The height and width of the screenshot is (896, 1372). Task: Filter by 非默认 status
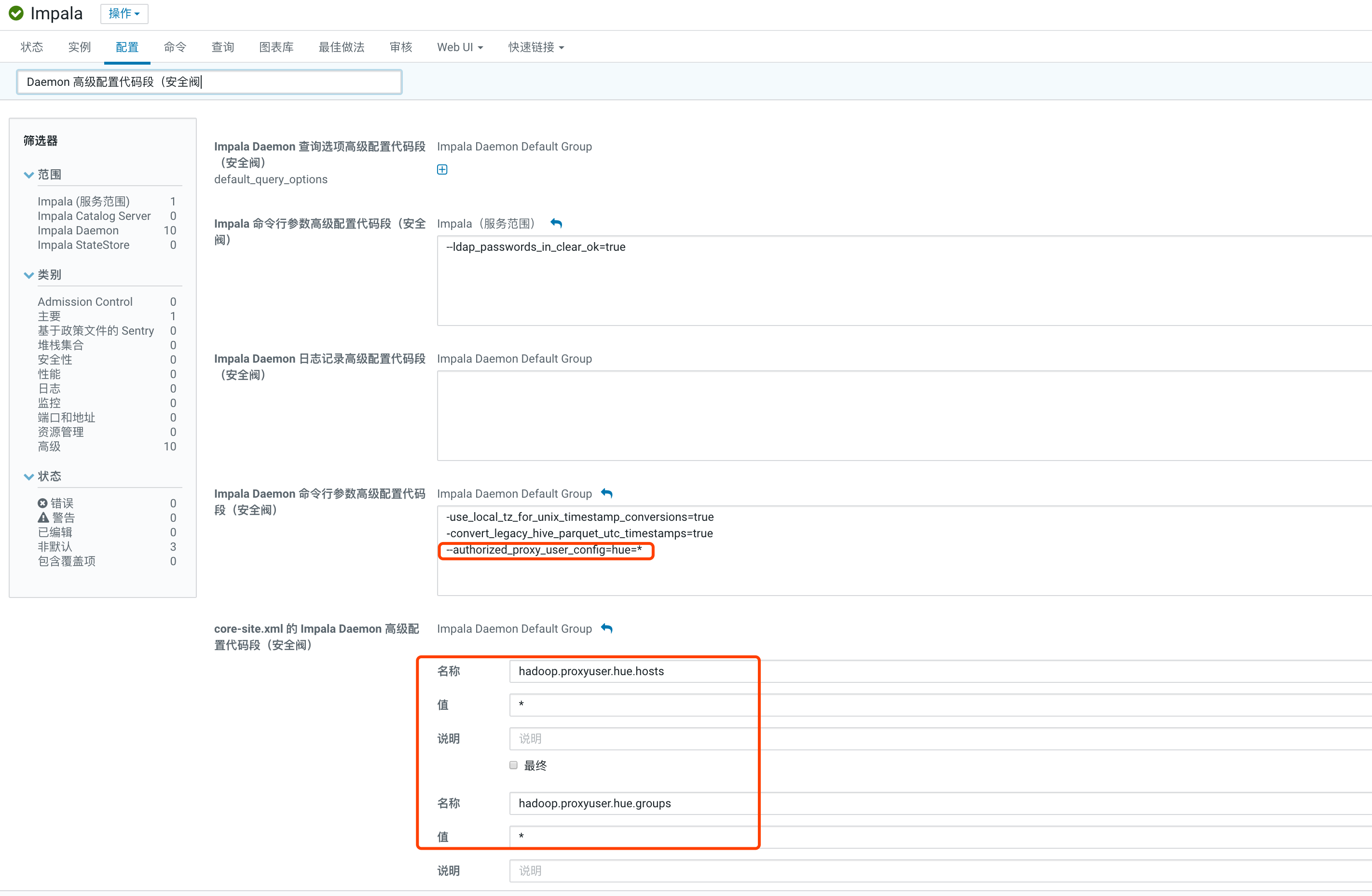(x=55, y=546)
